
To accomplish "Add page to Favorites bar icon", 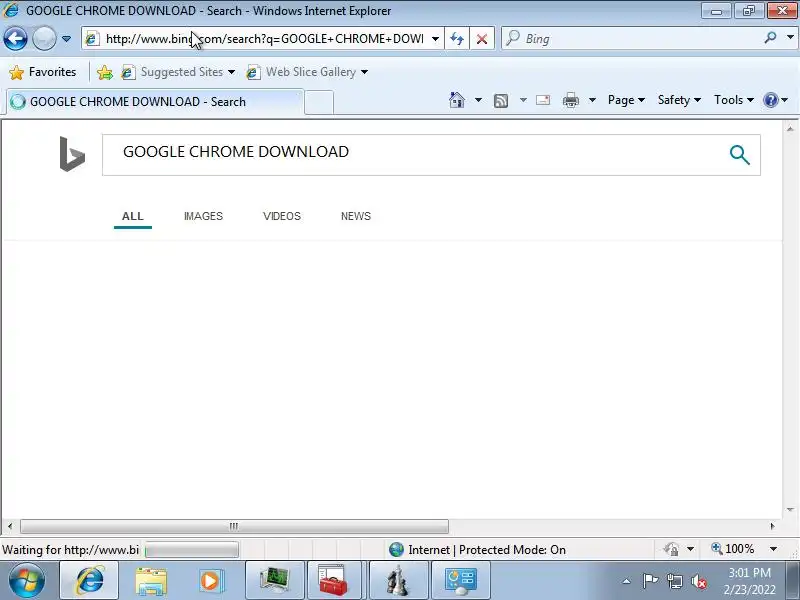I will tap(105, 72).
